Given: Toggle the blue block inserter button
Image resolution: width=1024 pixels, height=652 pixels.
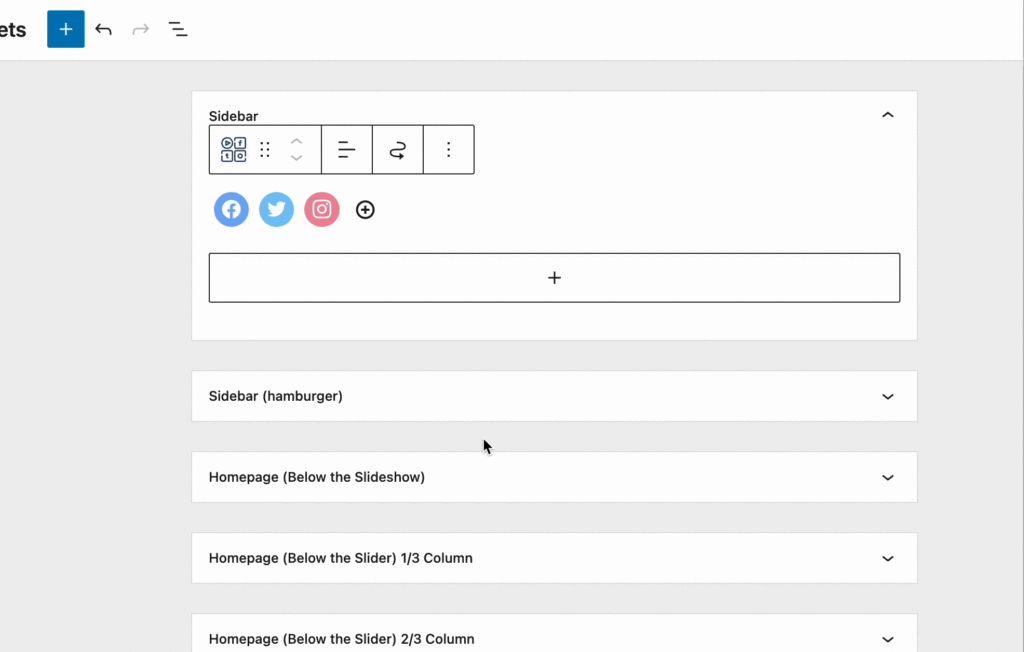Looking at the screenshot, I should click(66, 29).
